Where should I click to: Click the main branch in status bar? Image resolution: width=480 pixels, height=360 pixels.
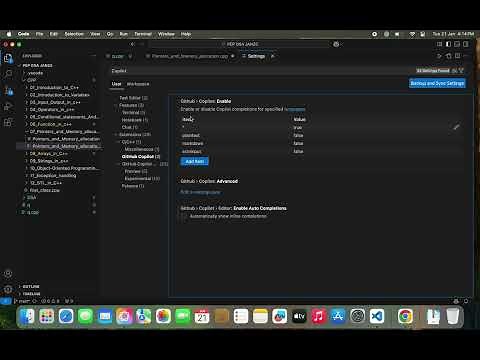tap(23, 301)
